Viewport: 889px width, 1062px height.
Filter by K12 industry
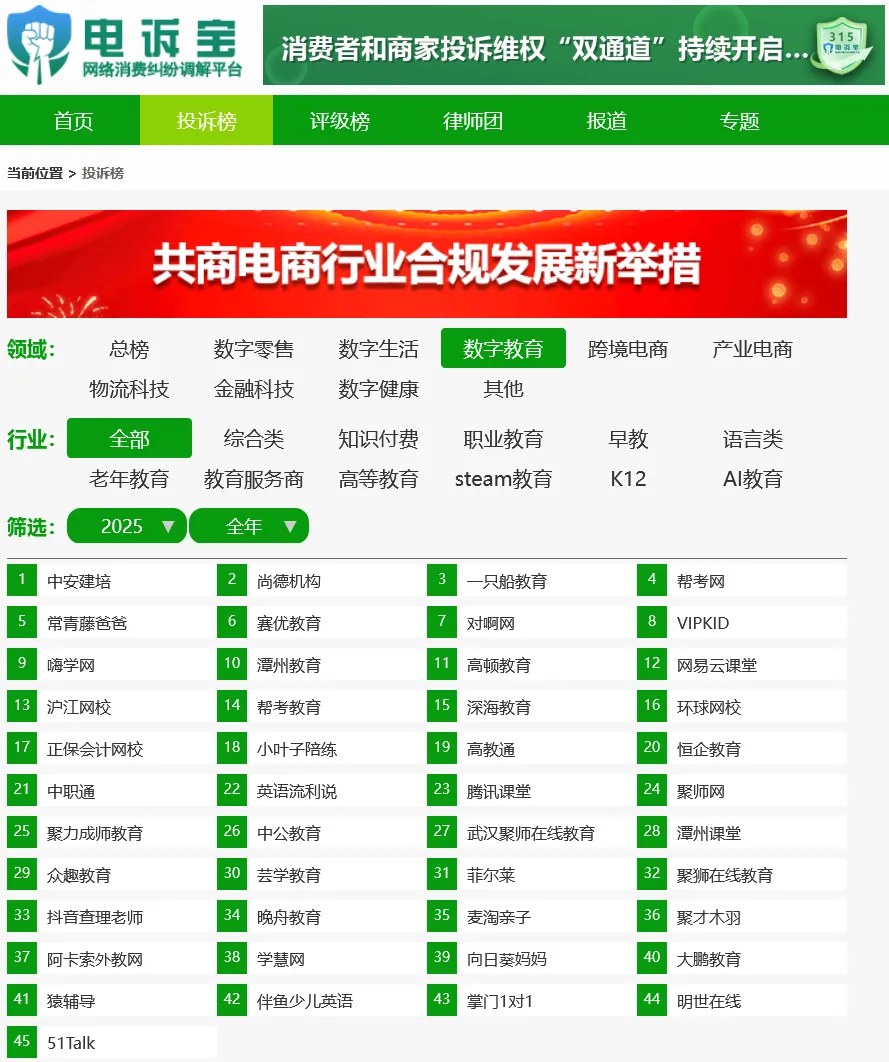pyautogui.click(x=628, y=479)
